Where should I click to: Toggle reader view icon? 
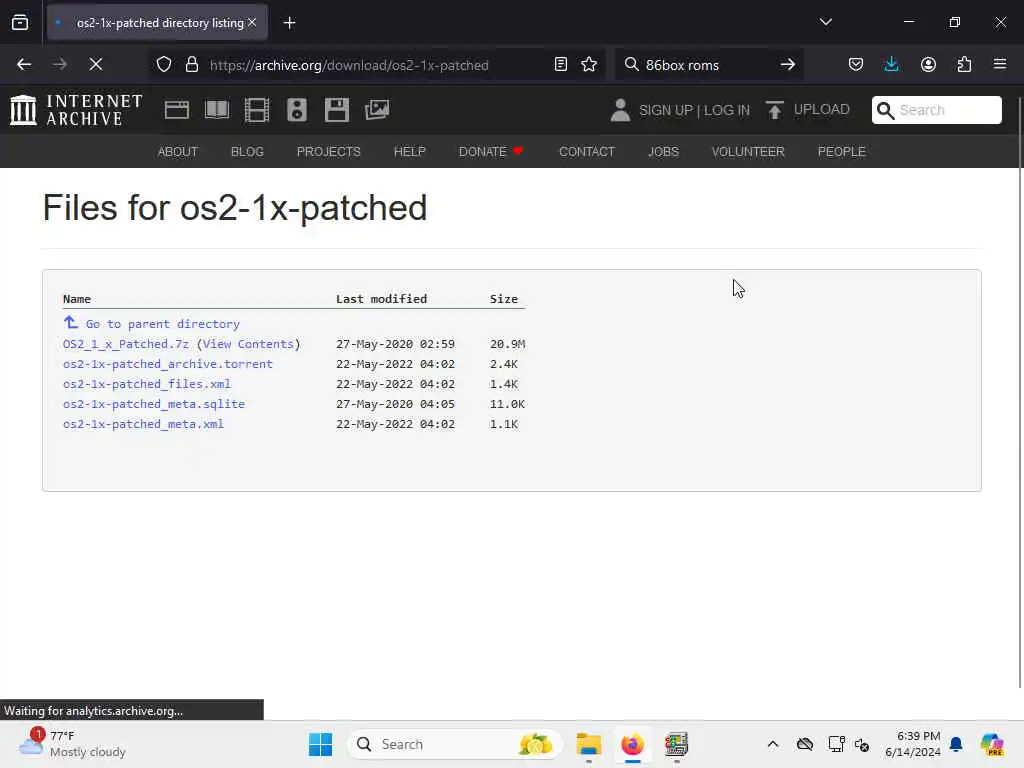560,64
